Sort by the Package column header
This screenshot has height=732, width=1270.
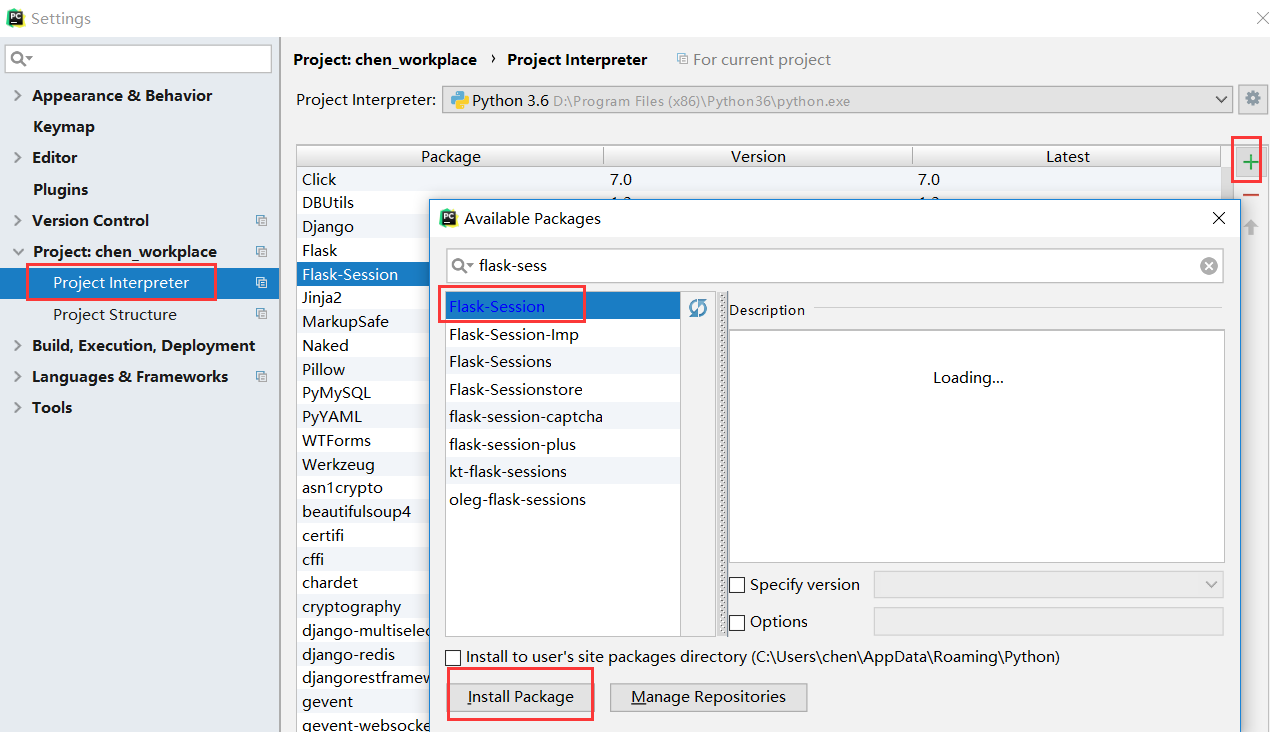(450, 156)
